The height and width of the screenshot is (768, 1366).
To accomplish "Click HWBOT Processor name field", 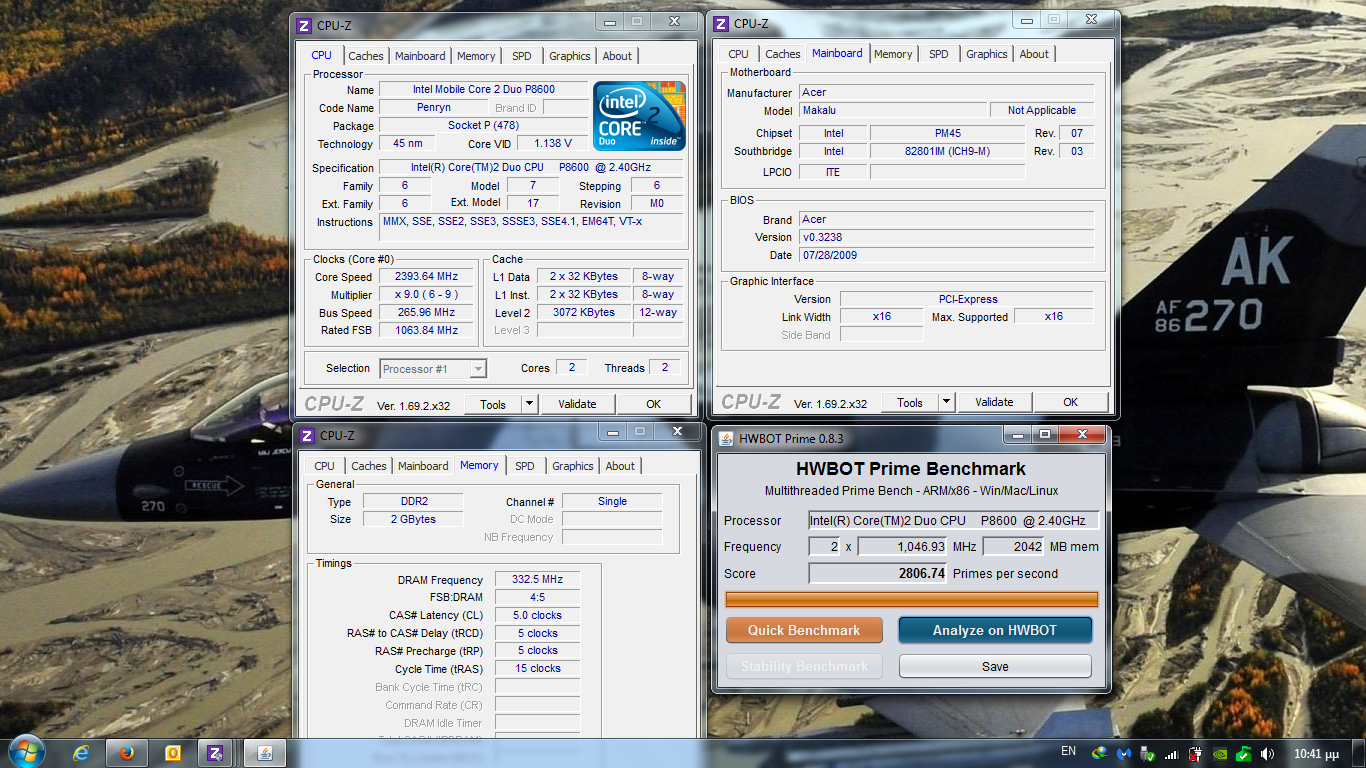I will click(x=954, y=520).
